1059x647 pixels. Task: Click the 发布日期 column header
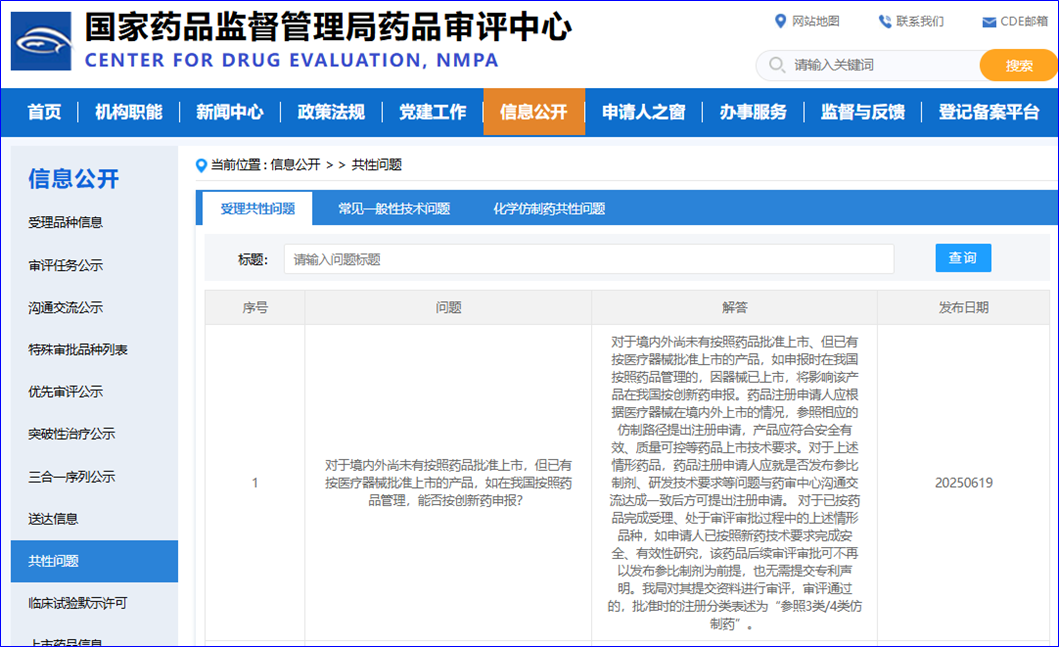click(x=964, y=308)
